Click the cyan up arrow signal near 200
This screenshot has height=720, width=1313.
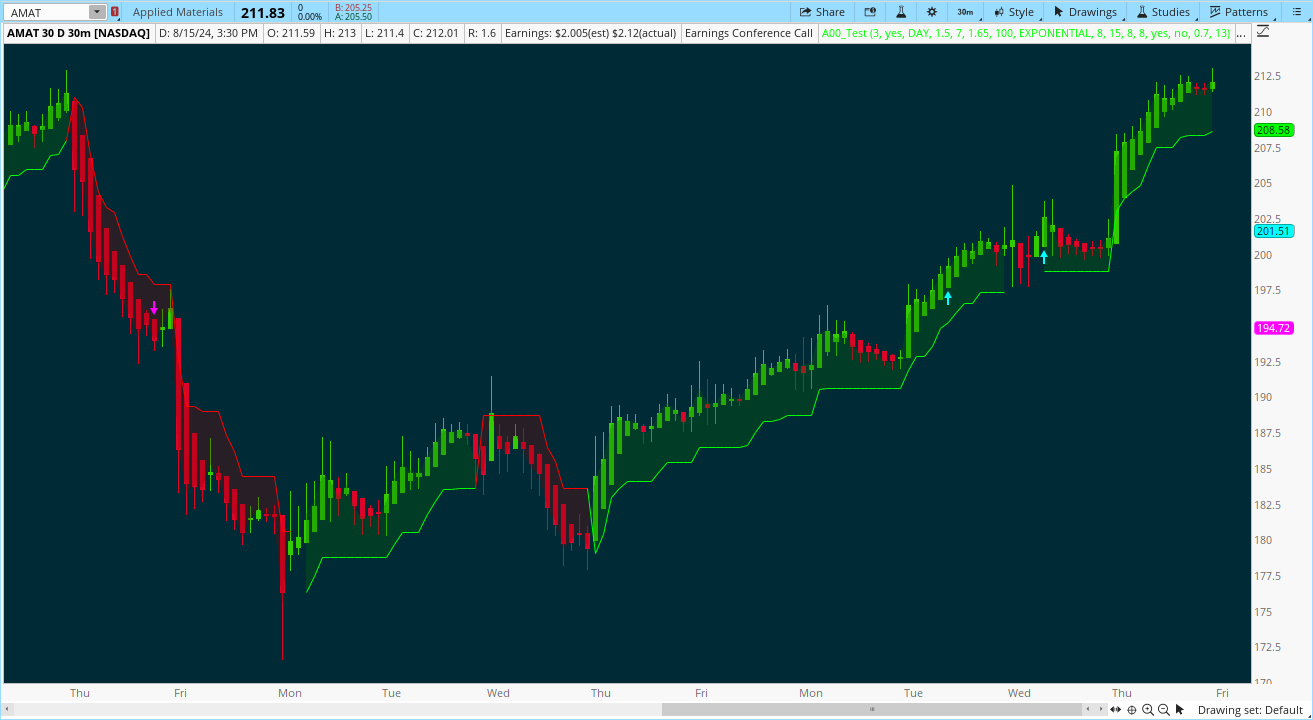pyautogui.click(x=1044, y=256)
